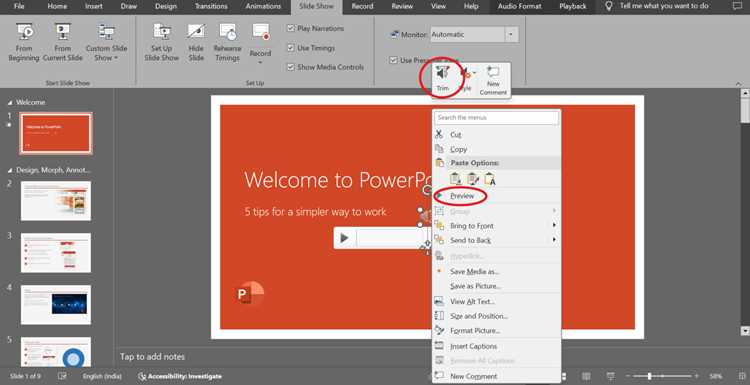Toggle Play Narrations checkbox
The width and height of the screenshot is (750, 385).
290,28
